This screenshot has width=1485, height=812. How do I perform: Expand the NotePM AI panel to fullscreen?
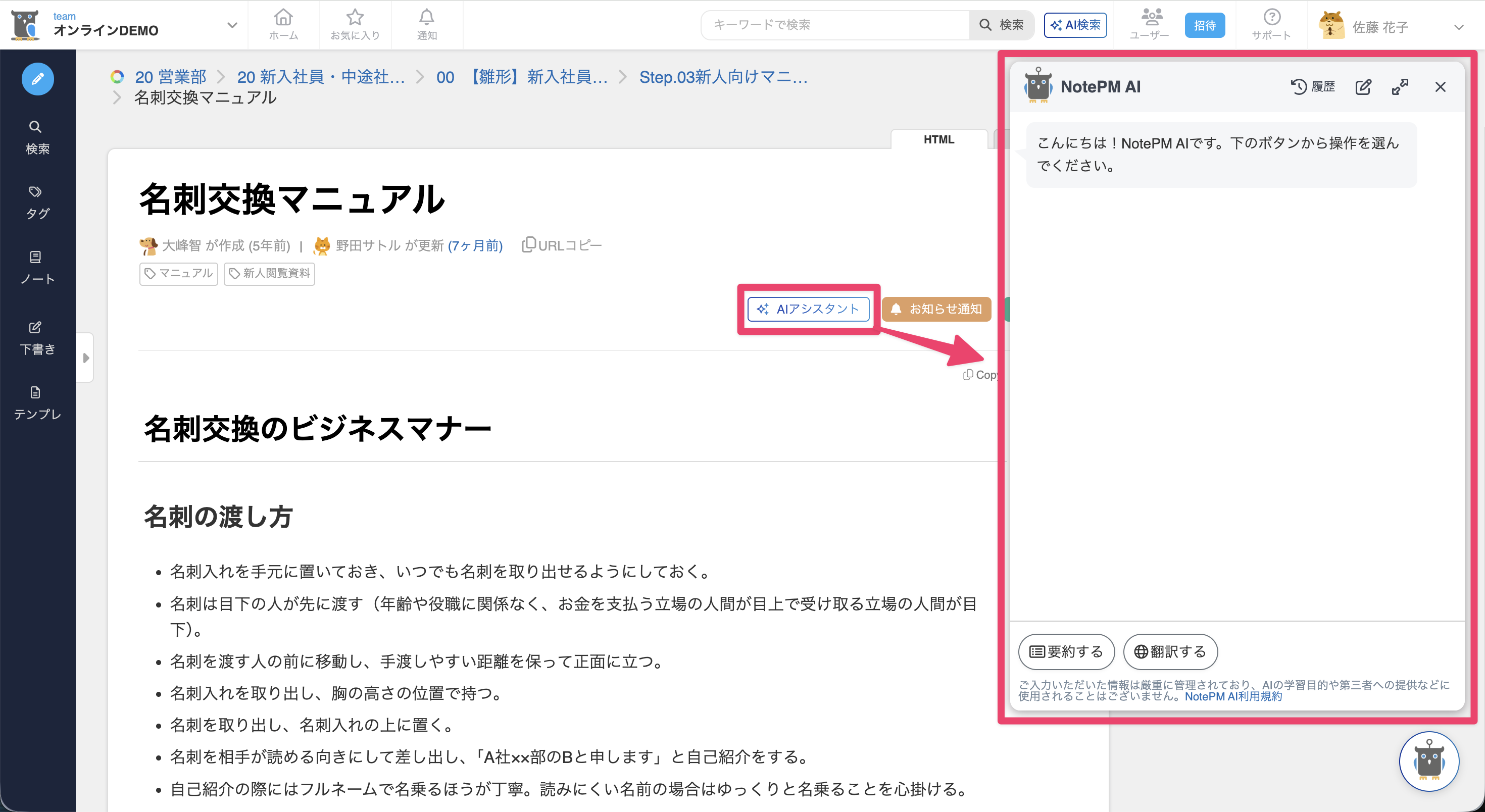point(1400,87)
